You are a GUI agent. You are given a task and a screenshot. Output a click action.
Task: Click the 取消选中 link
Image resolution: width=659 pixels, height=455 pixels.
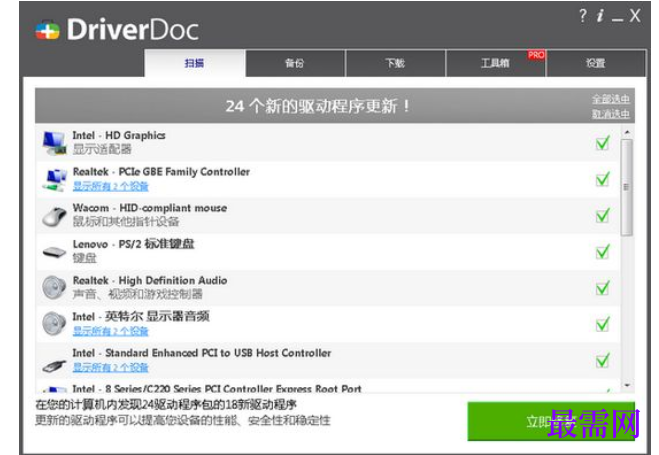(611, 114)
